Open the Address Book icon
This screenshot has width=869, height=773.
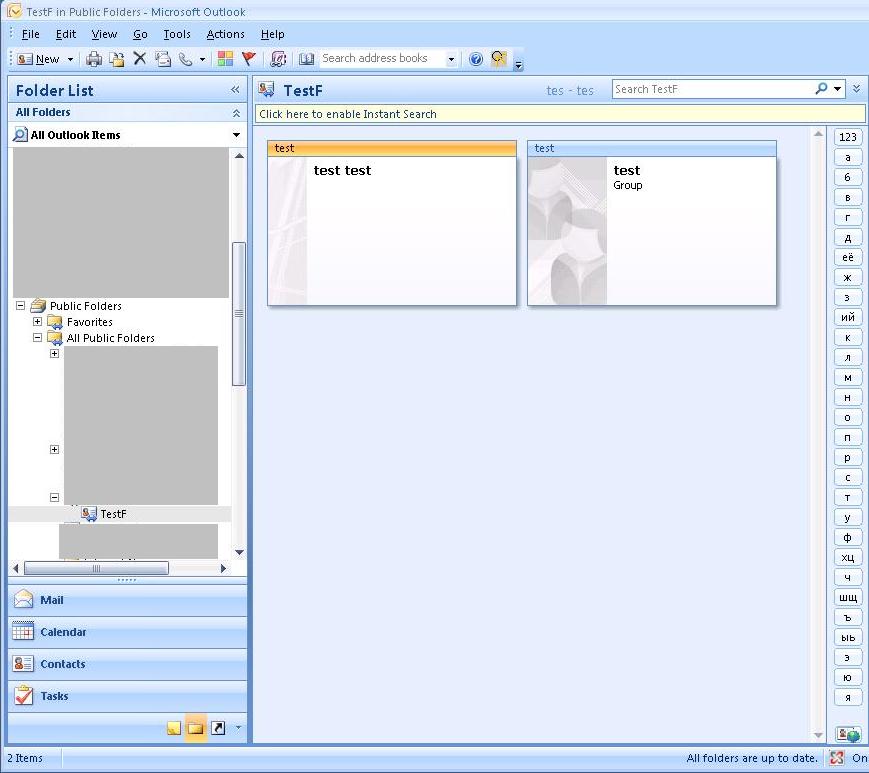click(306, 59)
